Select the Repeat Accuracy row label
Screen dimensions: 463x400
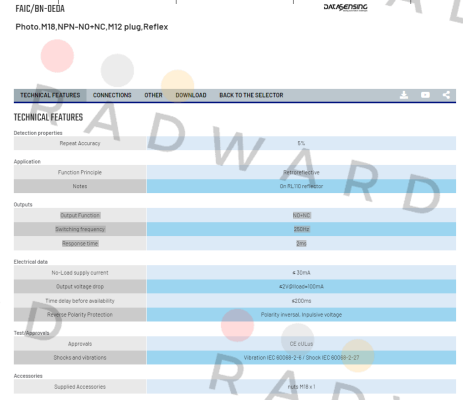[80, 143]
